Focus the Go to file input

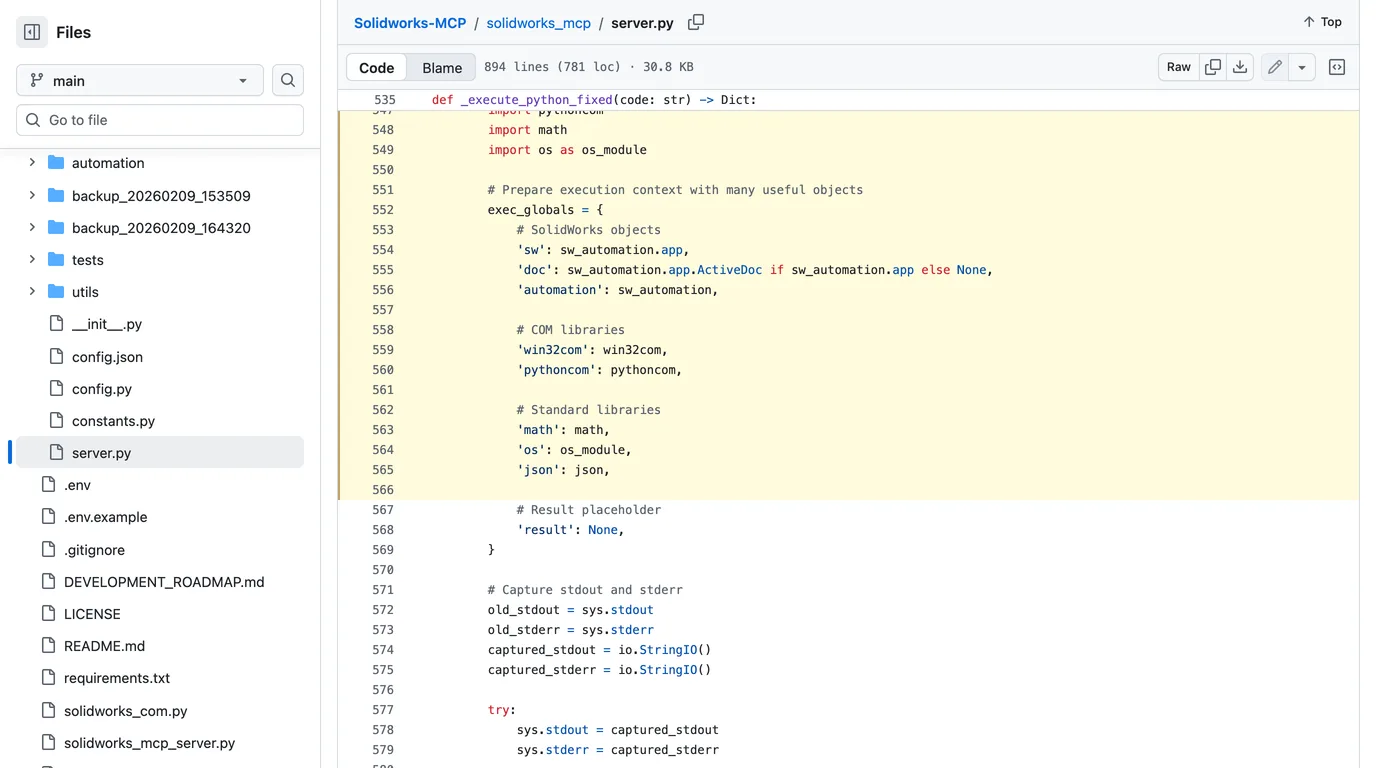[160, 120]
